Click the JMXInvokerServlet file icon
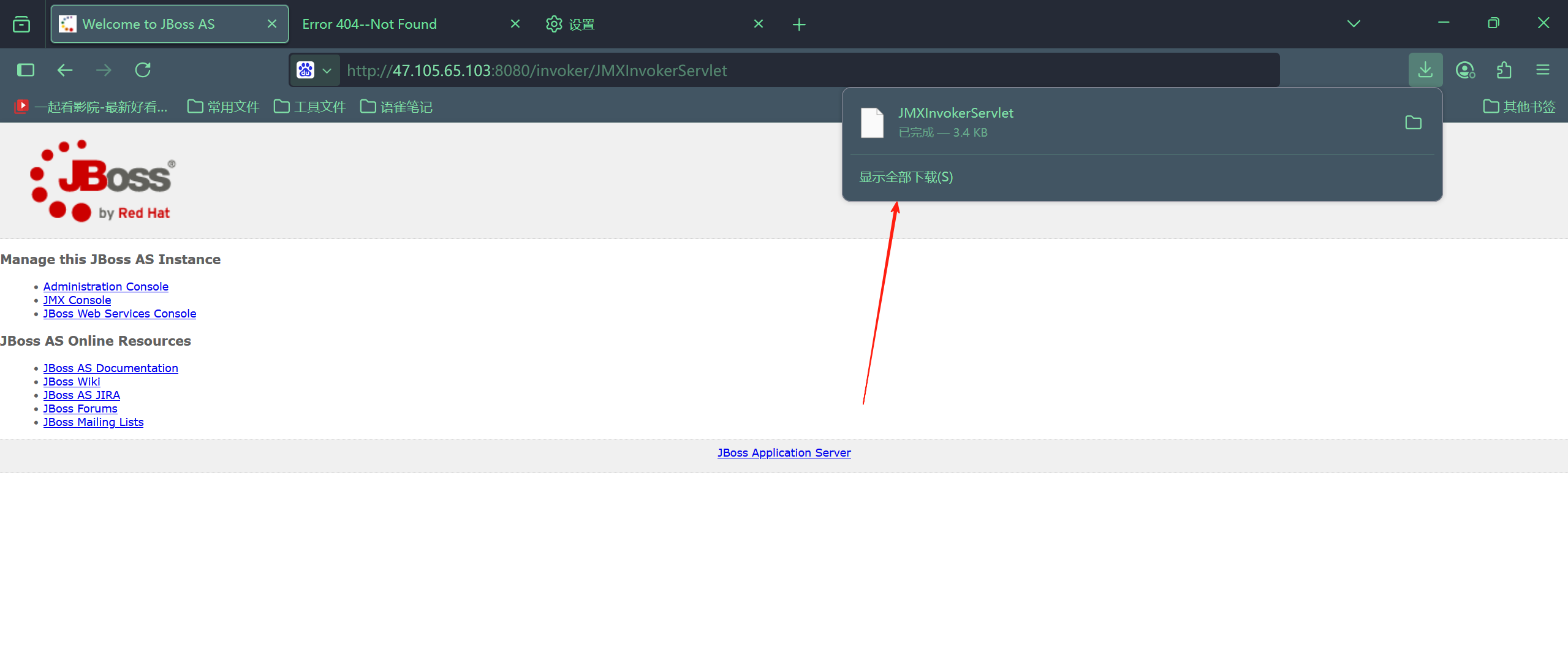 [872, 123]
